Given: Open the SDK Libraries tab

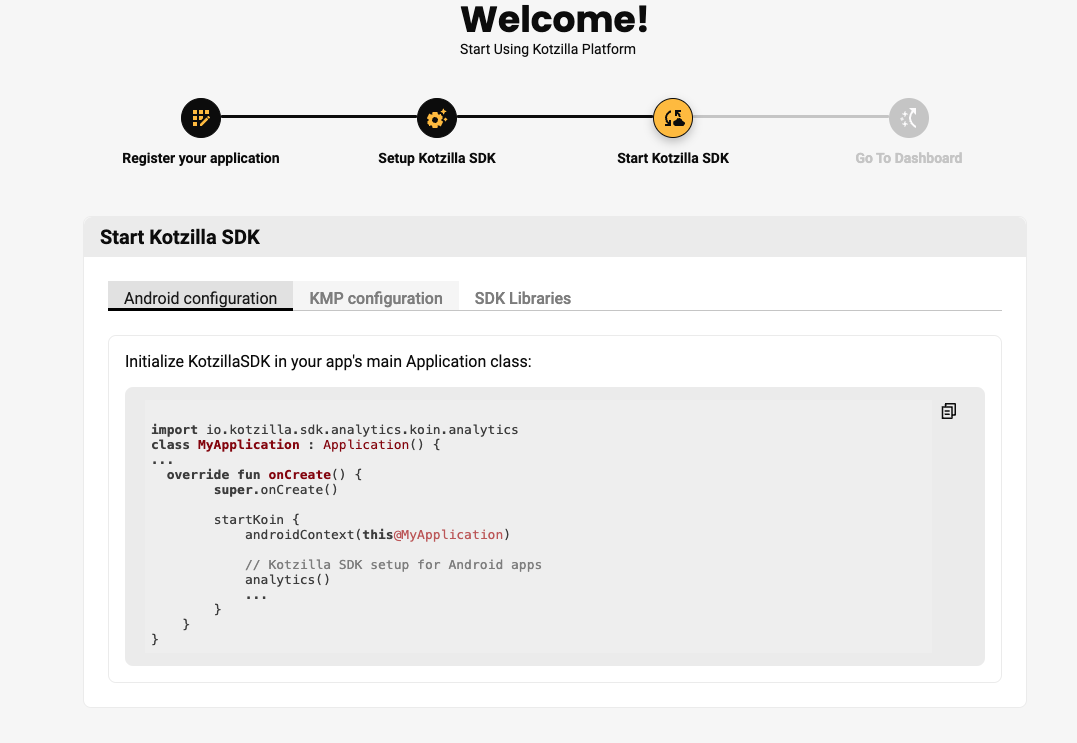Looking at the screenshot, I should click(x=523, y=298).
